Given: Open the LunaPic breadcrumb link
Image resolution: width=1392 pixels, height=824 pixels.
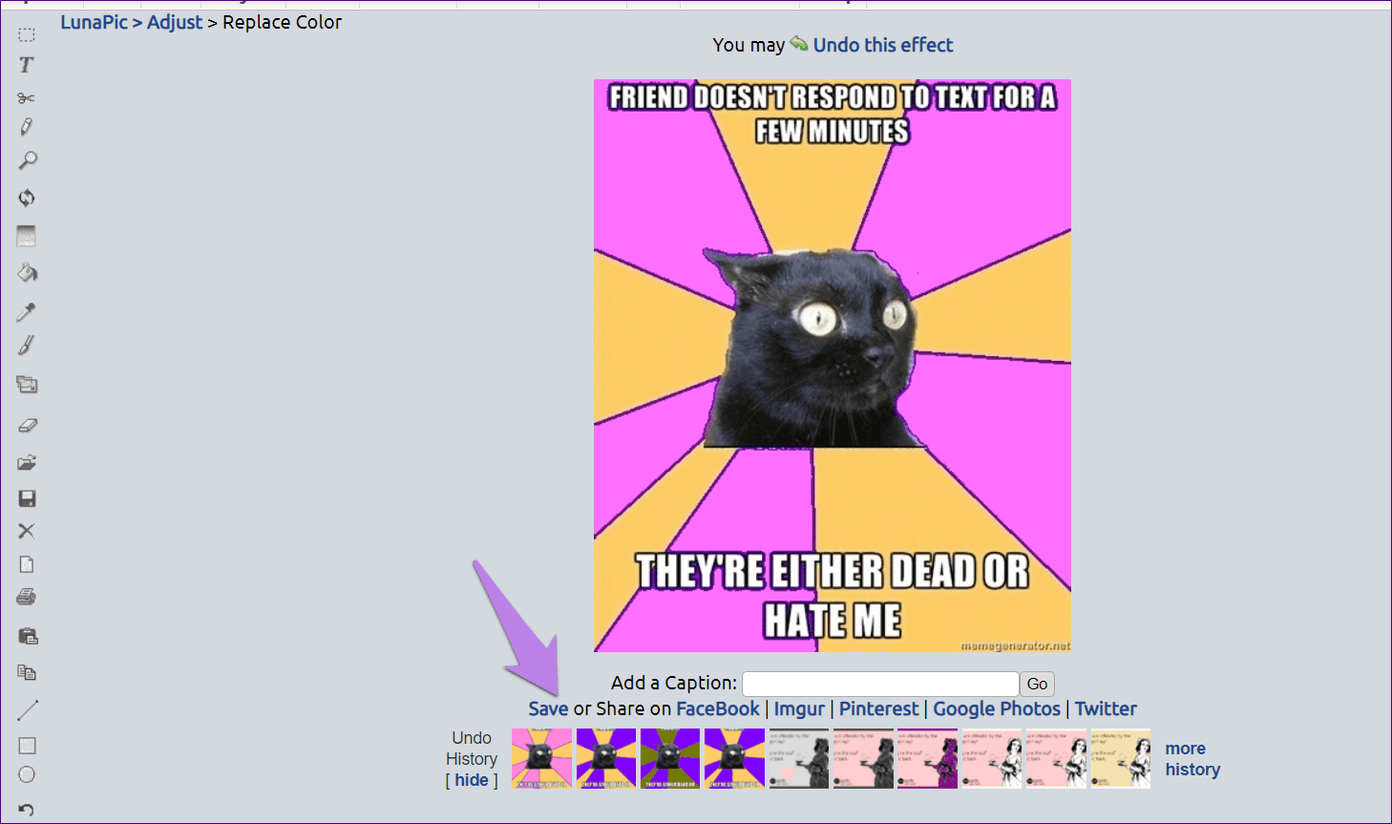Looking at the screenshot, I should [x=94, y=22].
